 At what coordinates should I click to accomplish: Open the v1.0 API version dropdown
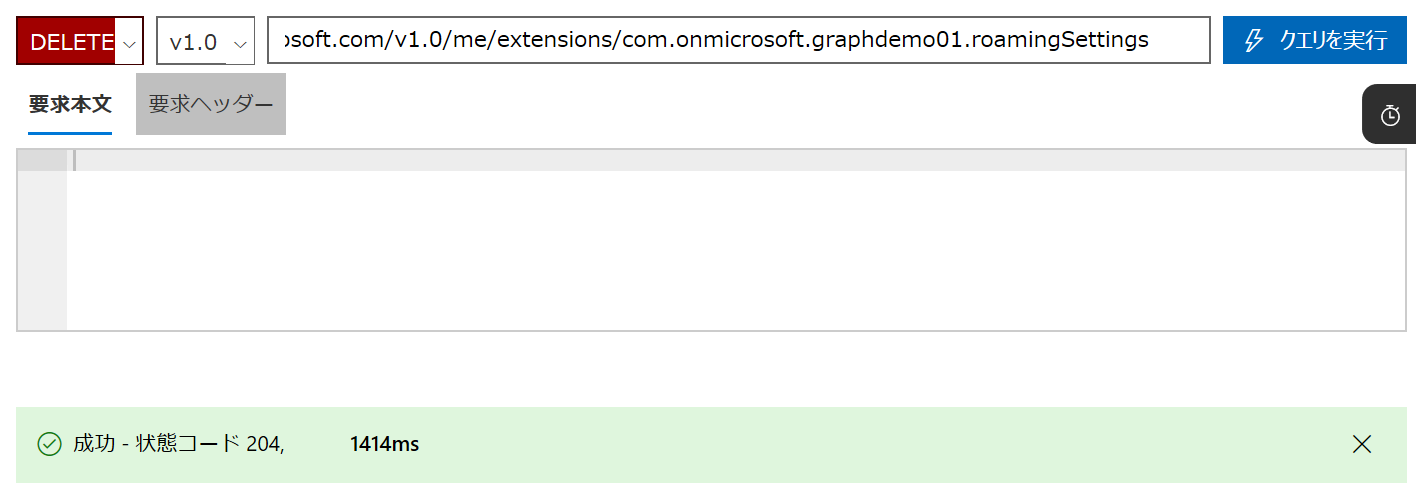pos(206,42)
